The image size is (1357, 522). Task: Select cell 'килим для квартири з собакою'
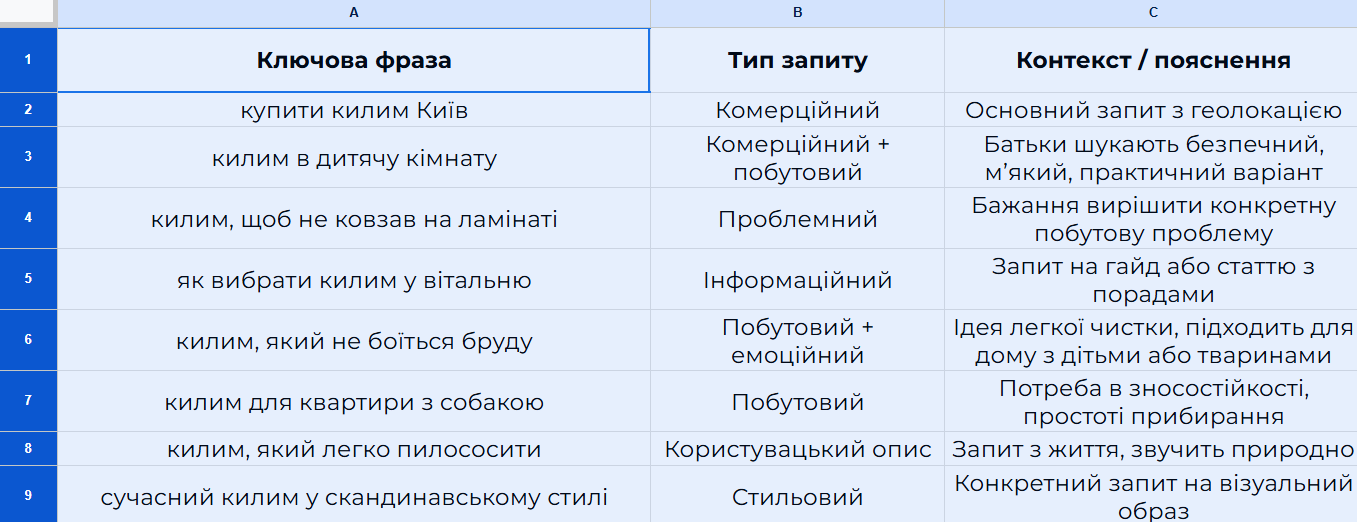point(354,402)
